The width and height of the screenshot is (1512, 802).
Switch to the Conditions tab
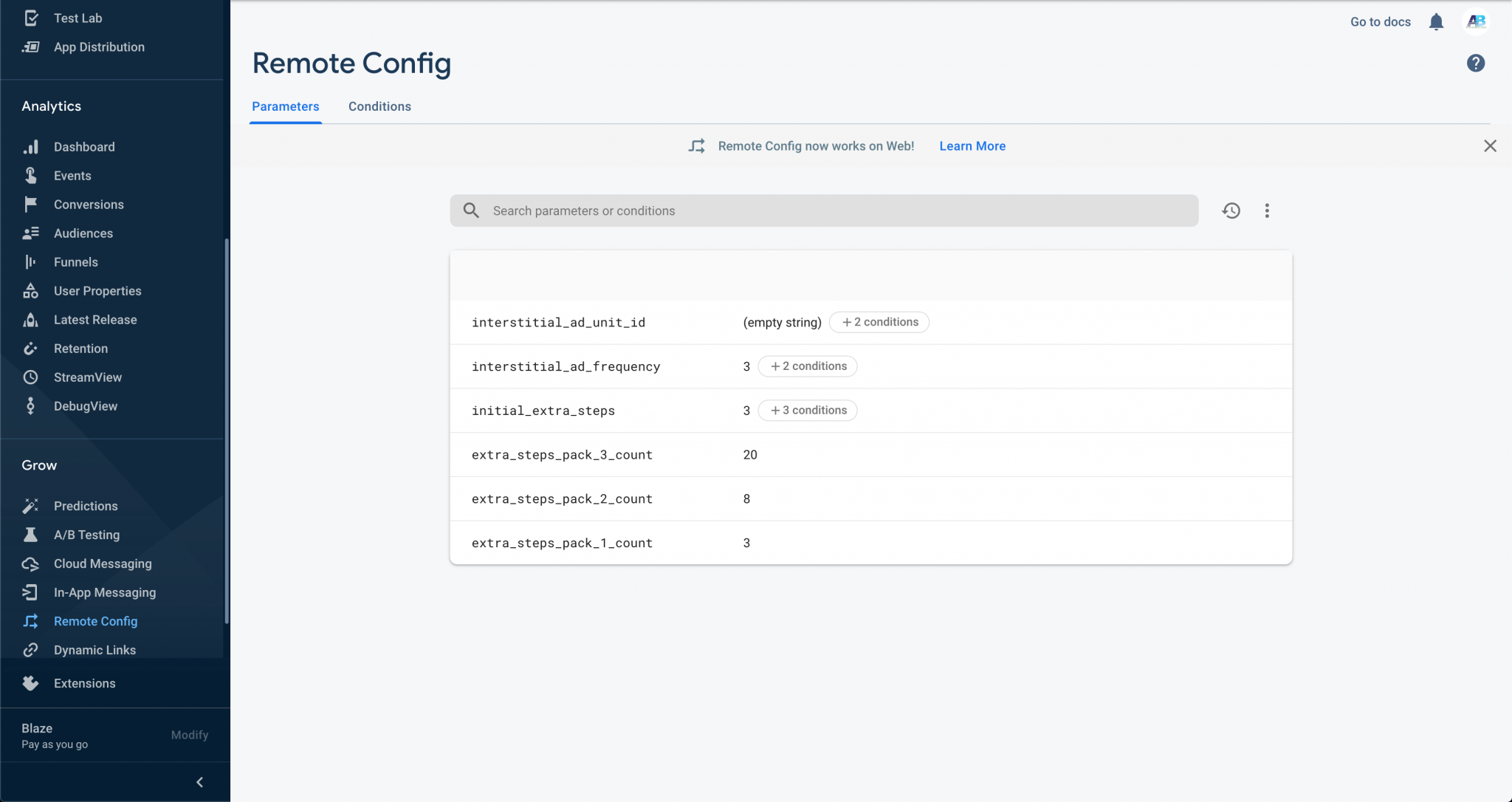[x=379, y=106]
